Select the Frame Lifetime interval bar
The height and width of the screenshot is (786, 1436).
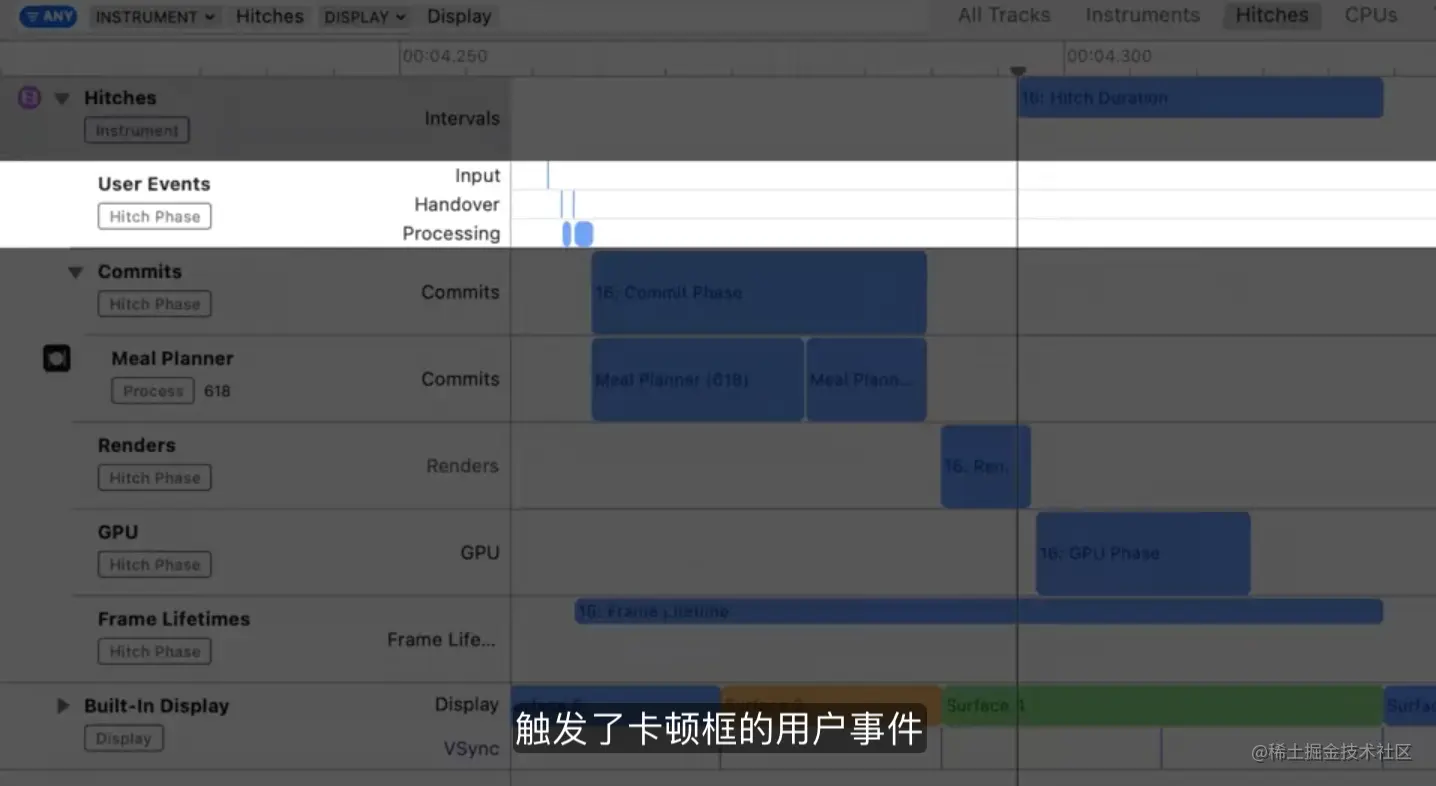pyautogui.click(x=979, y=611)
